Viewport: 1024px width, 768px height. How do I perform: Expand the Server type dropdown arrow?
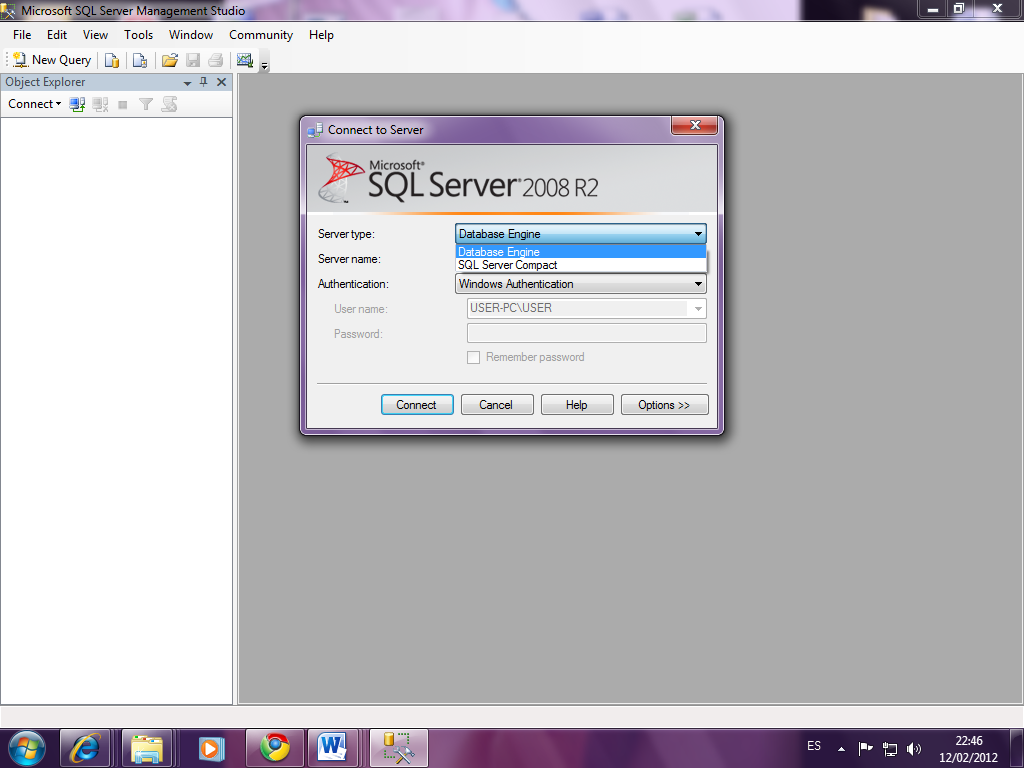[x=697, y=234]
